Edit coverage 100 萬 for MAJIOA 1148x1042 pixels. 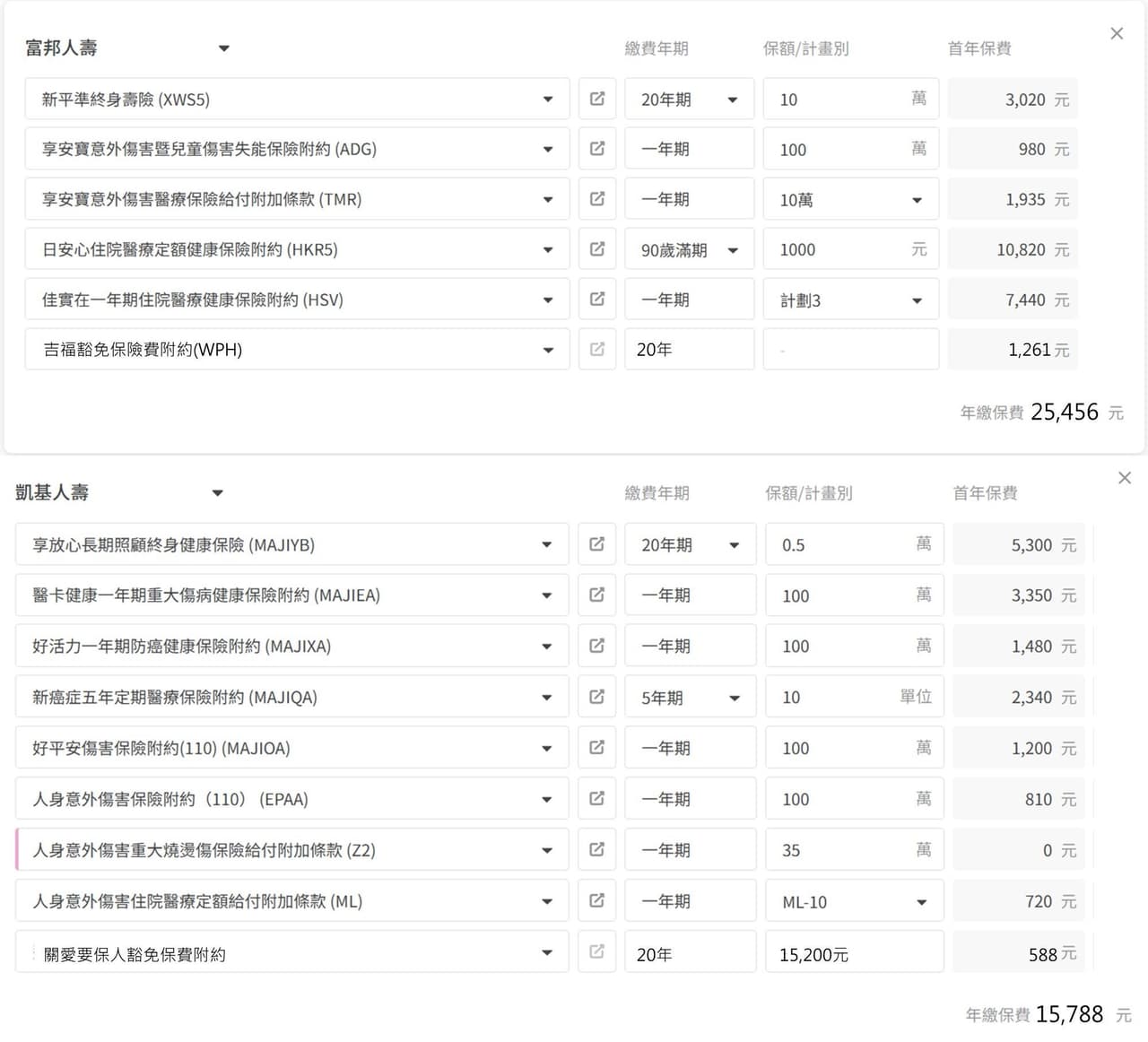[x=855, y=748]
